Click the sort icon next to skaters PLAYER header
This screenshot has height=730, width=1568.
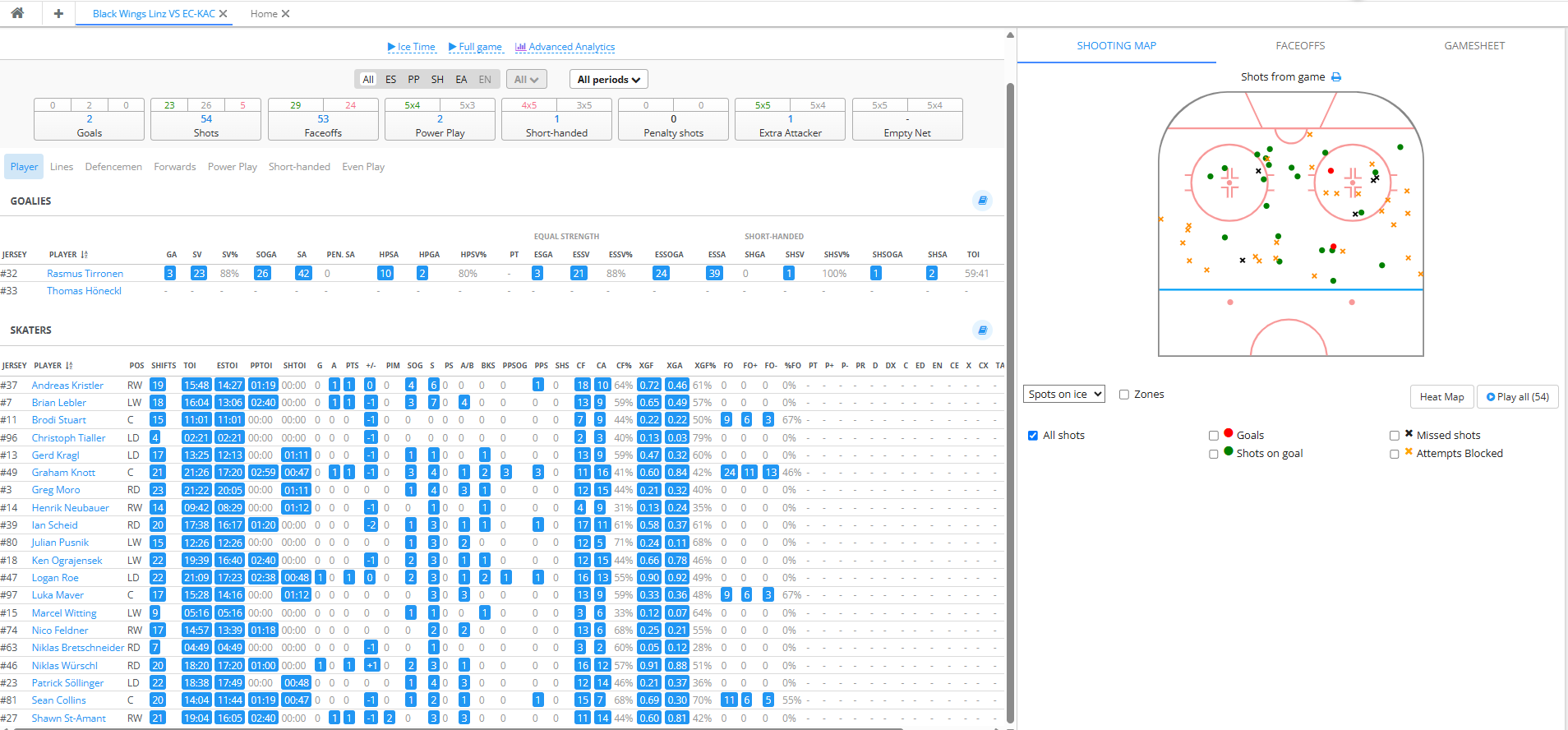tap(69, 366)
